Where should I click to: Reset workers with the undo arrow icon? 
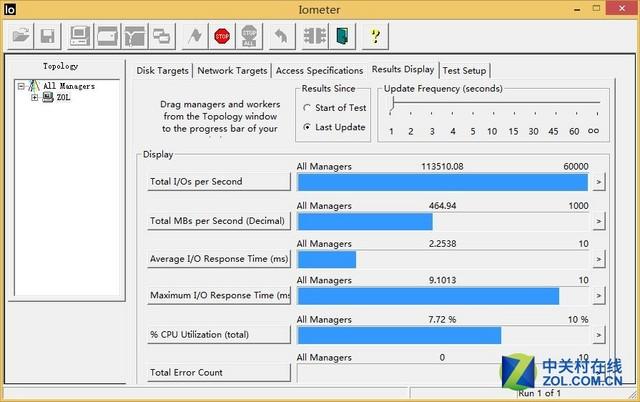(x=282, y=36)
